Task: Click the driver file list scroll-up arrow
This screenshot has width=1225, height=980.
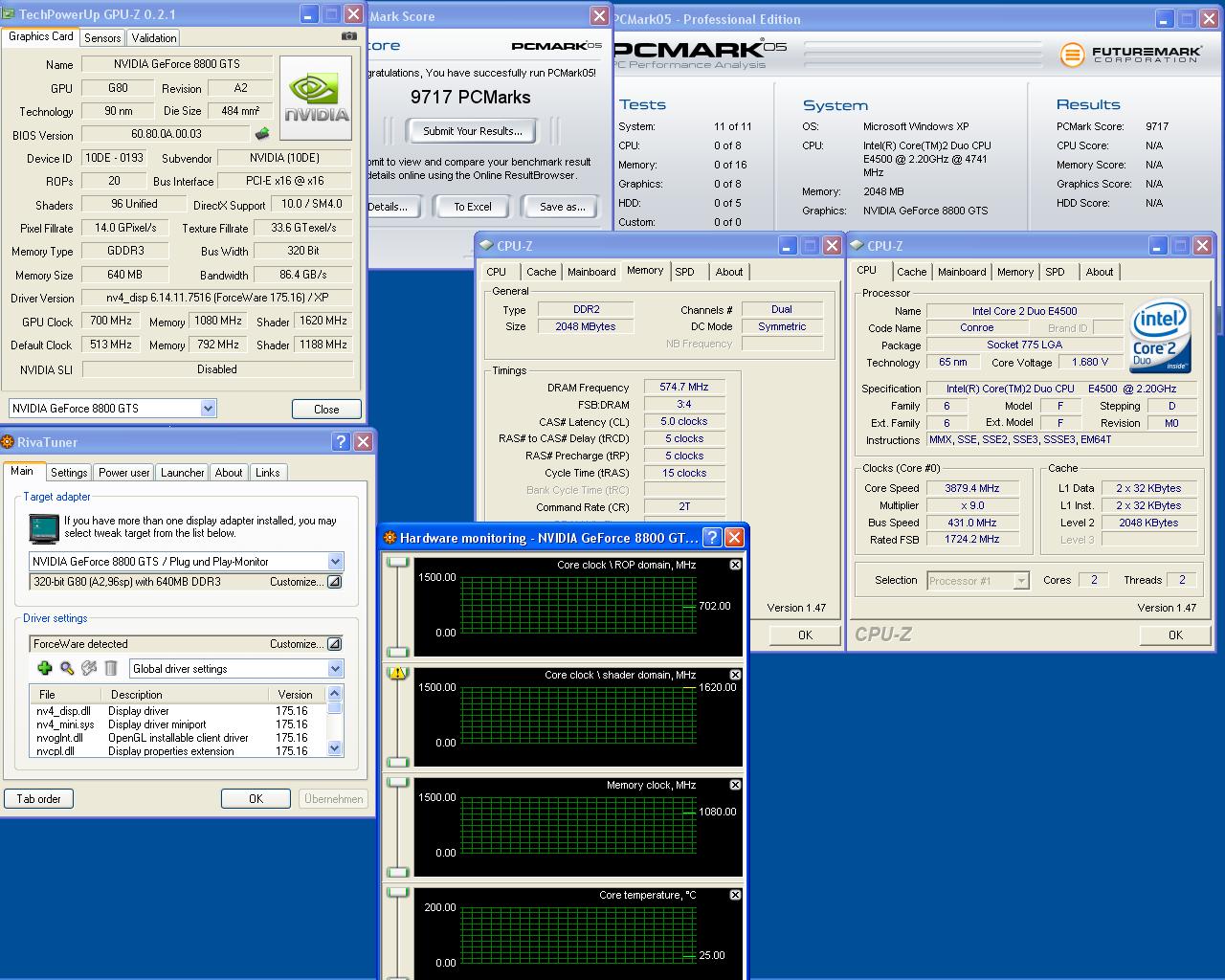Action: point(334,693)
